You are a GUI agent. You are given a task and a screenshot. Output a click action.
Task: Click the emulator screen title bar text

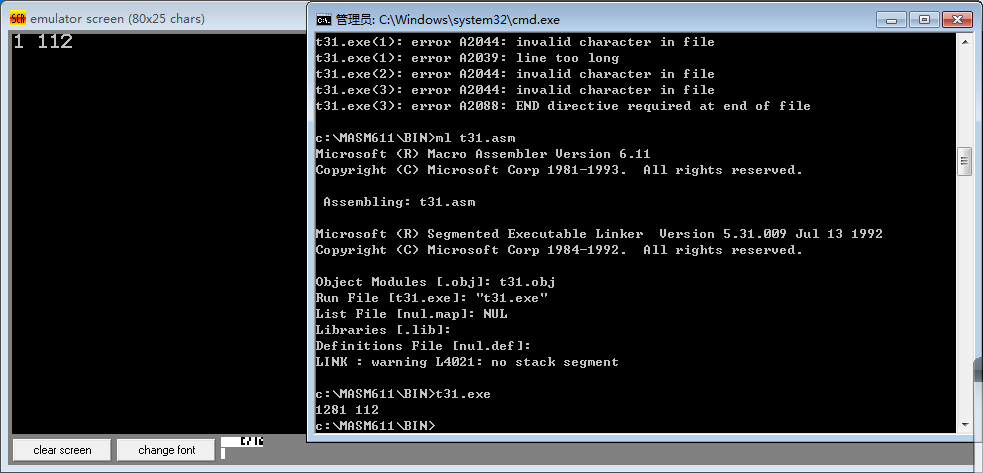[x=117, y=19]
